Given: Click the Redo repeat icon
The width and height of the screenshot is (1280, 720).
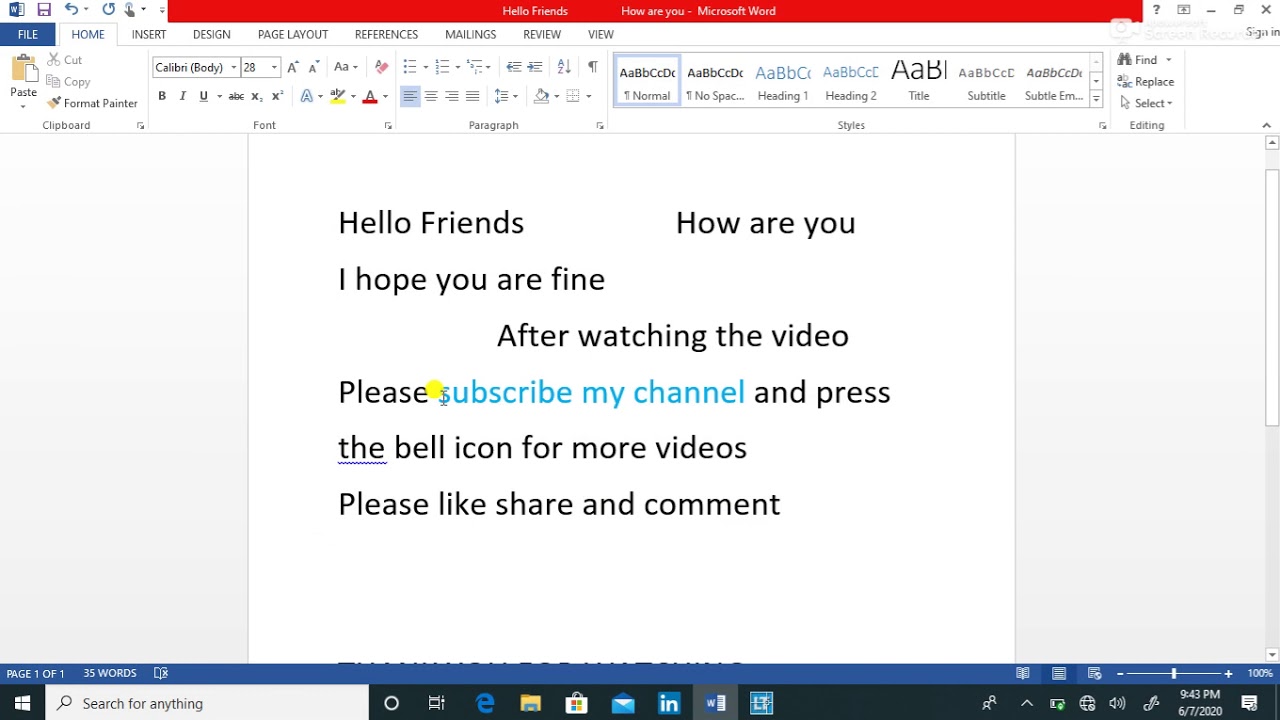Looking at the screenshot, I should (108, 10).
